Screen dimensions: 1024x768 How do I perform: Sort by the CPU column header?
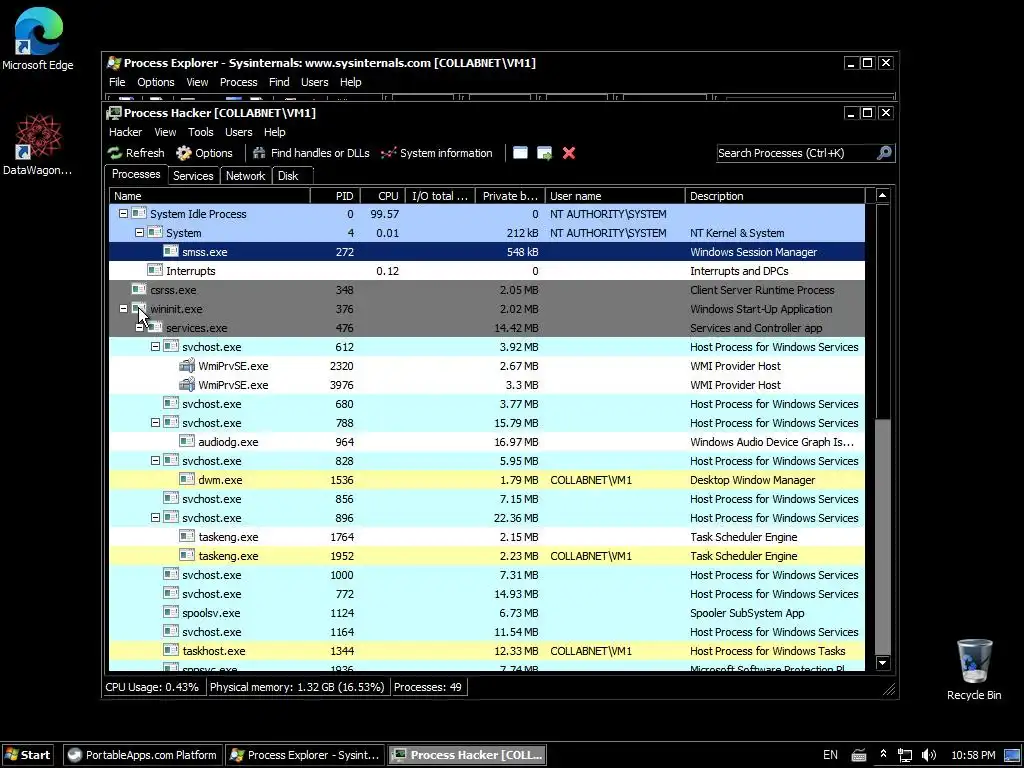[x=382, y=196]
